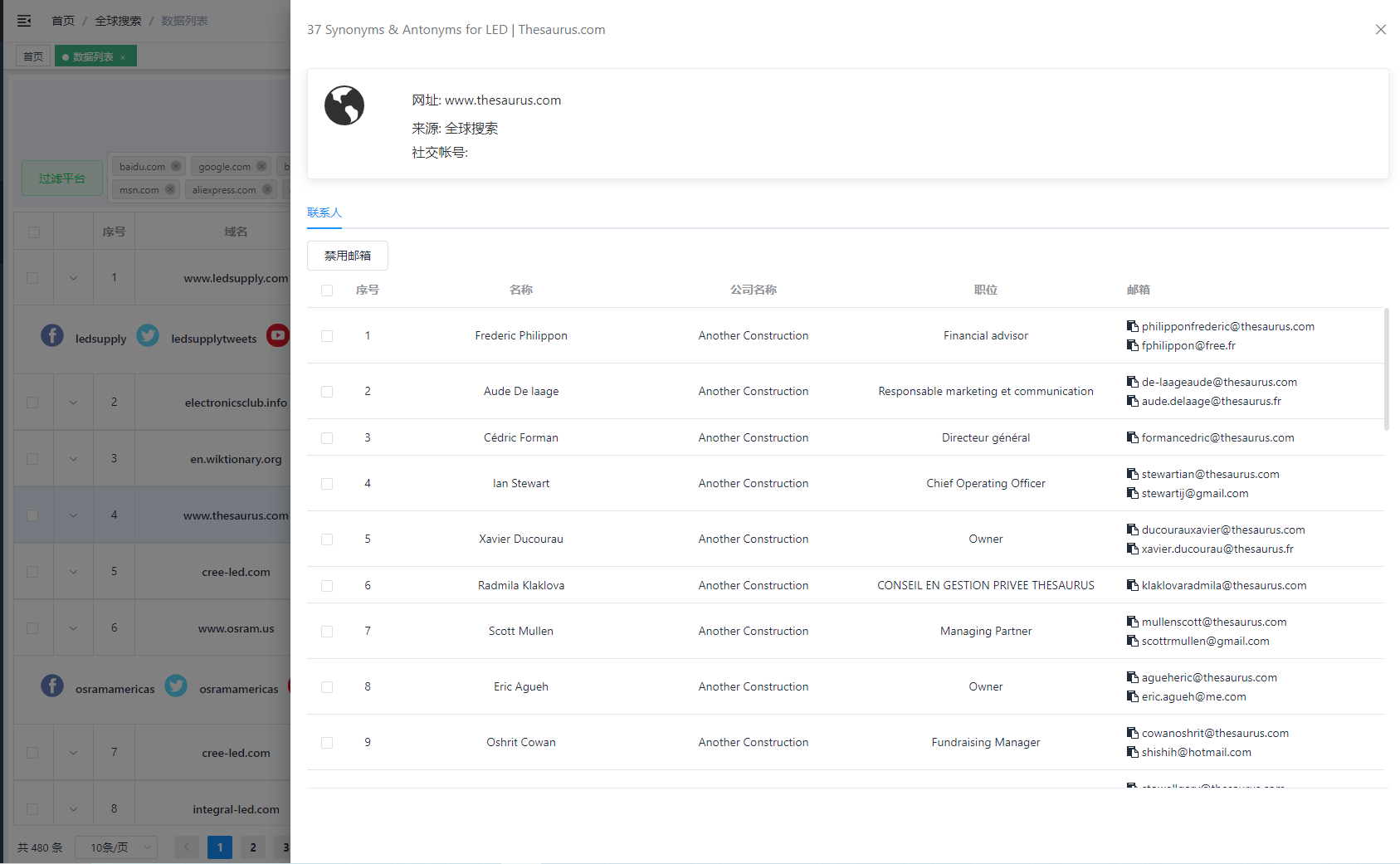Expand the www.osram.us row chevron

(x=74, y=628)
